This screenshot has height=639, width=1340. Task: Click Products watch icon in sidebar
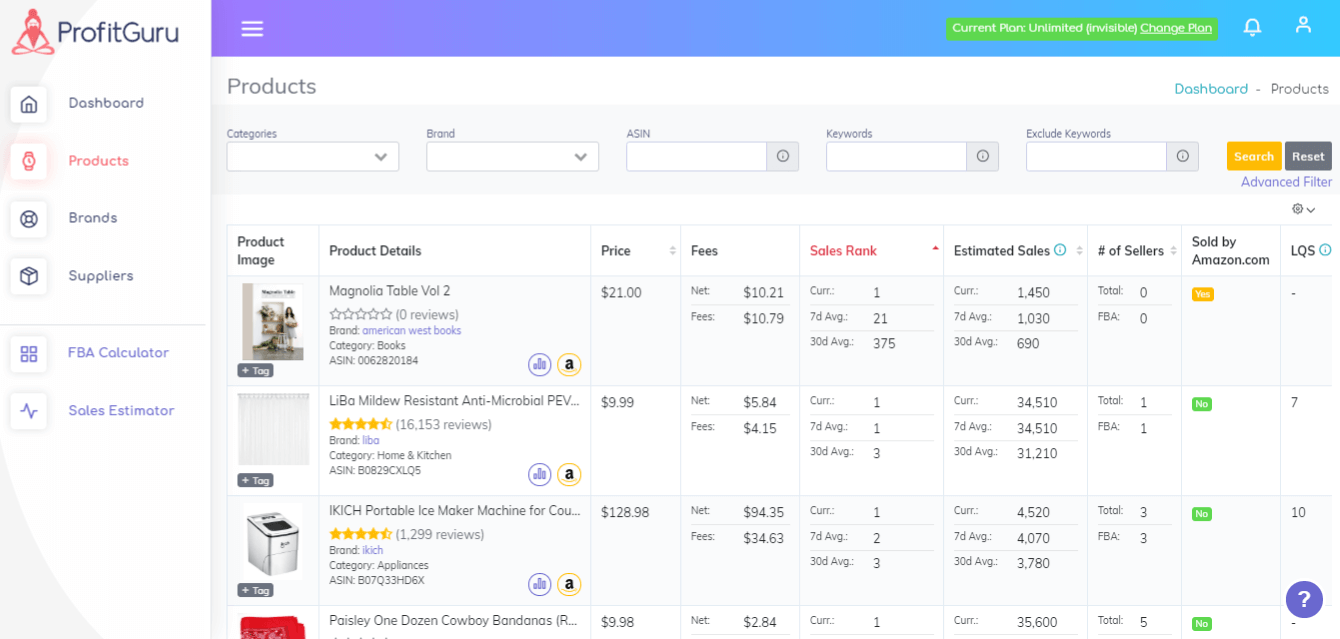29,161
